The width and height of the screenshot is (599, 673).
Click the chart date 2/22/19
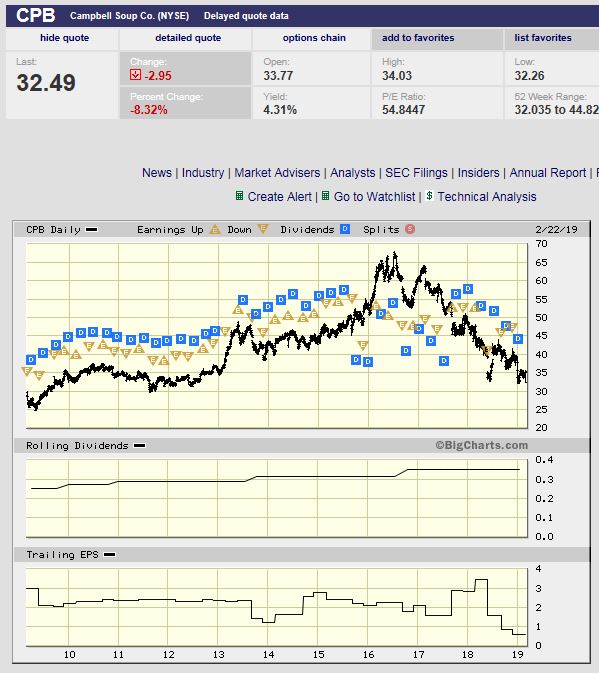pos(556,230)
